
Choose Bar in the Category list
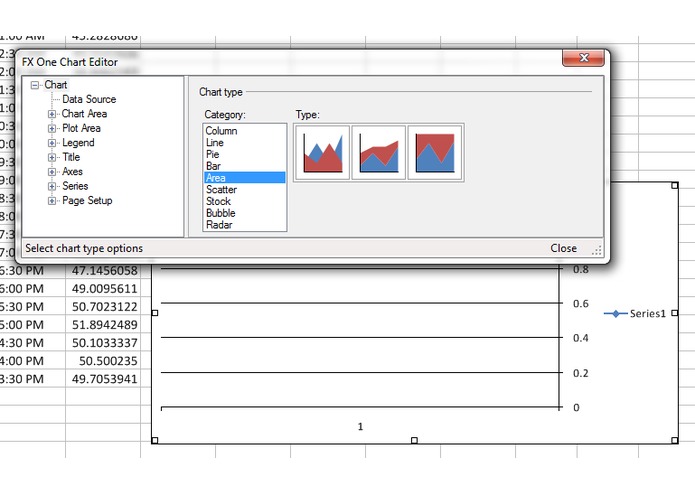pyautogui.click(x=245, y=166)
